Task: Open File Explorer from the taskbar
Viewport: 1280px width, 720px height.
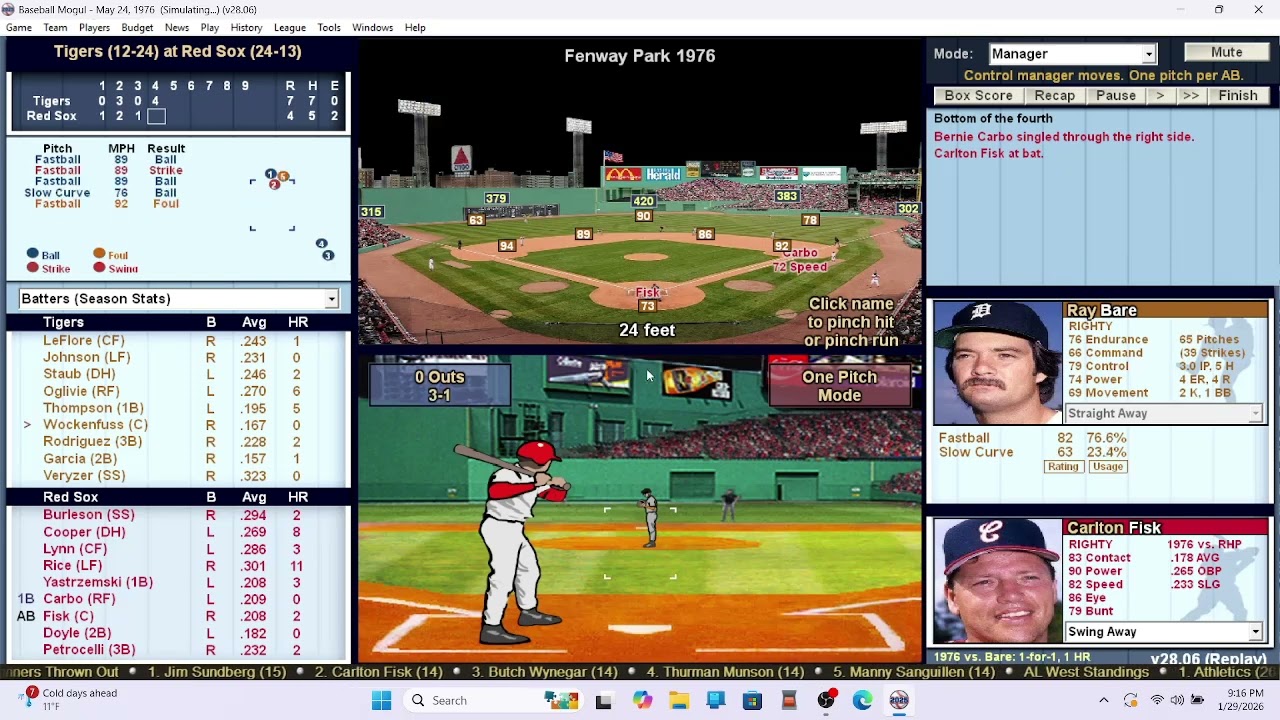Action: click(679, 700)
